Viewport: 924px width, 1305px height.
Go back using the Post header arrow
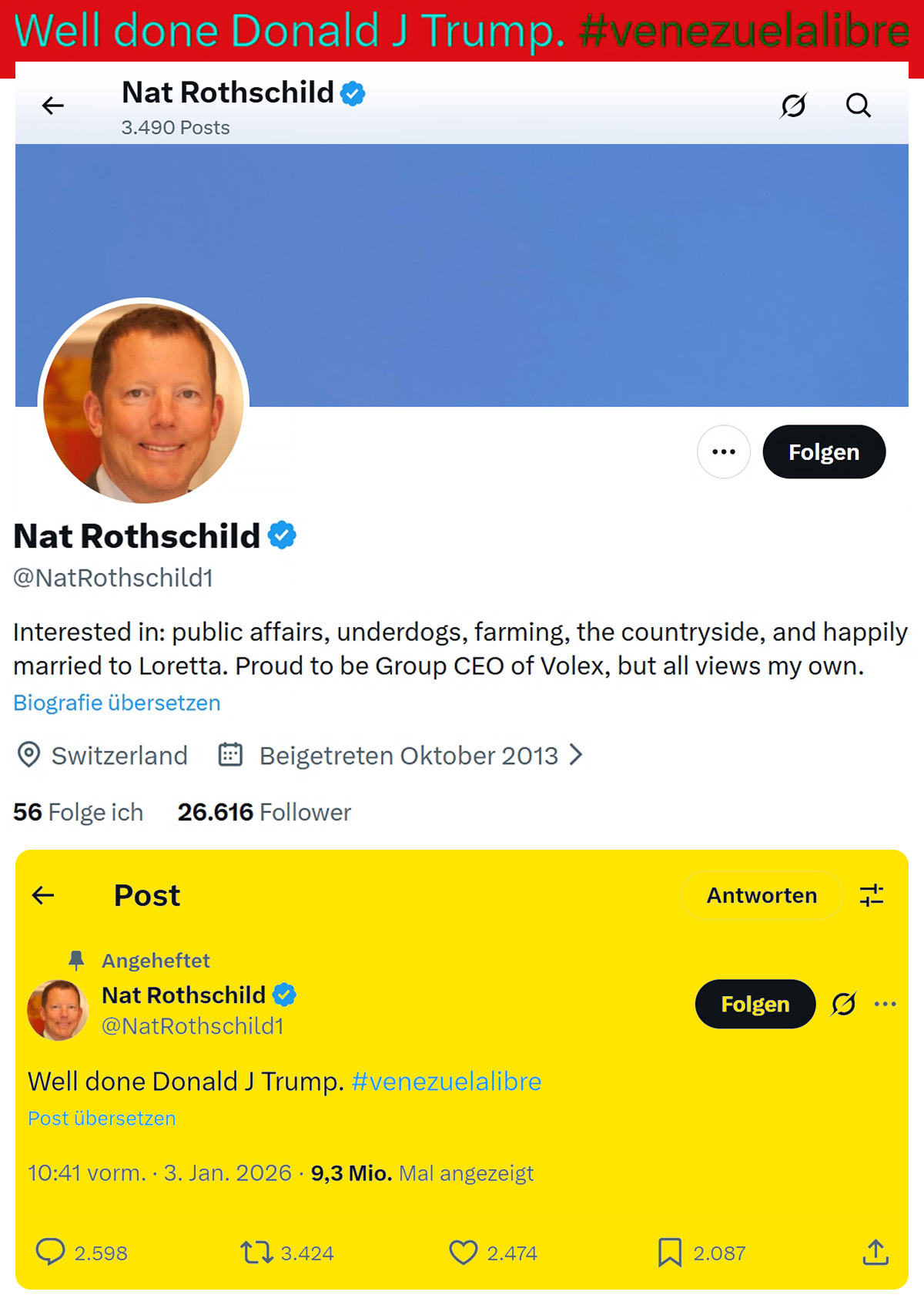point(44,895)
